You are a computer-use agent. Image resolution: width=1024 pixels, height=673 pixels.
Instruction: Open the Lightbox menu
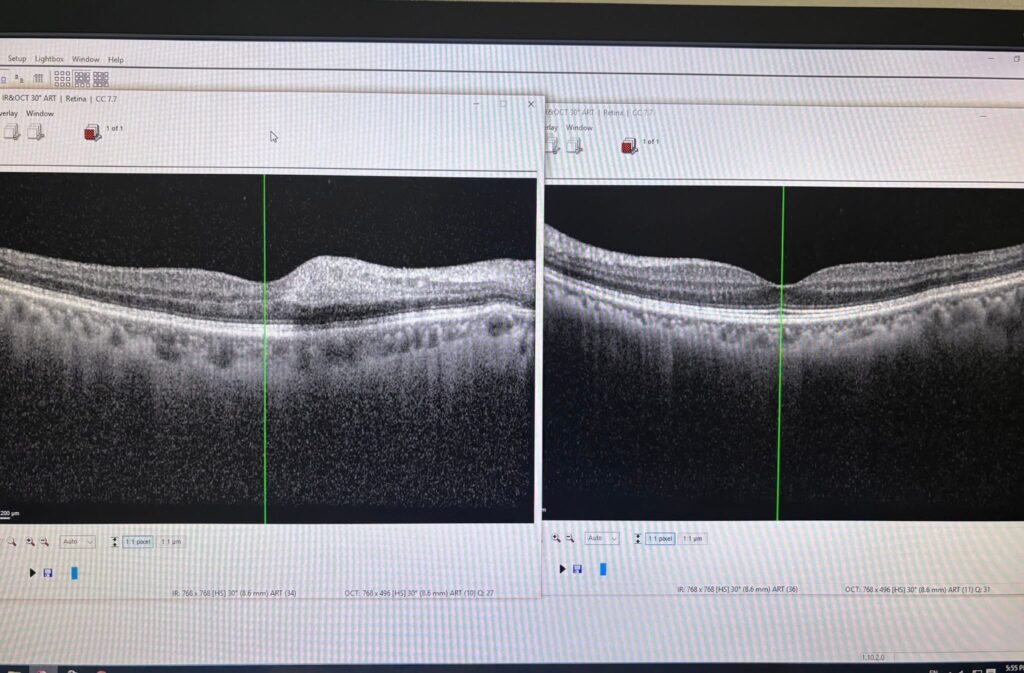click(49, 59)
